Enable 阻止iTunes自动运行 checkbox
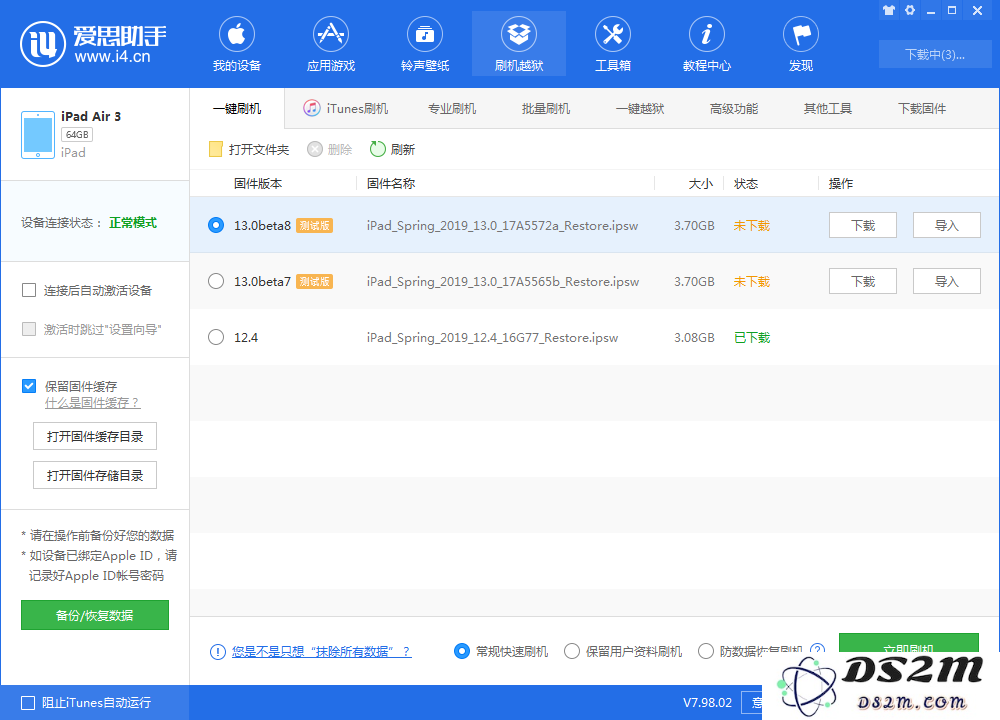 [28, 703]
